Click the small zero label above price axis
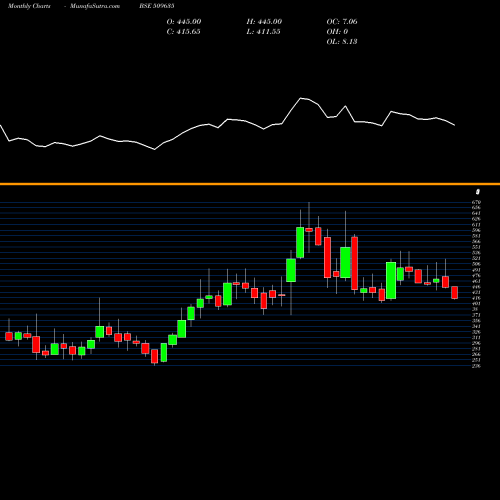 (478, 192)
